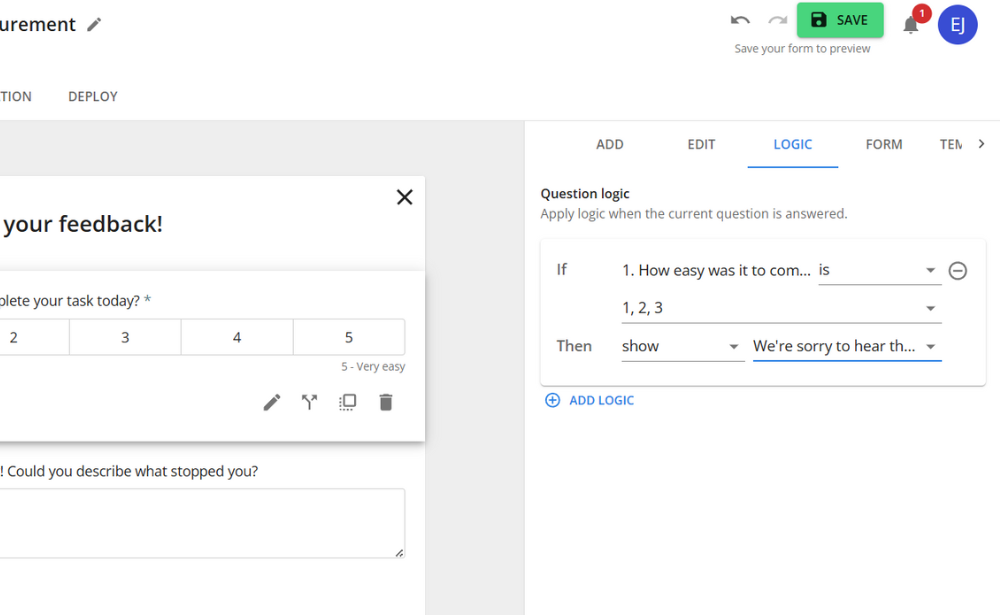Viewport: 1000px width, 615px height.
Task: Switch to the FORM tab
Action: 884,144
